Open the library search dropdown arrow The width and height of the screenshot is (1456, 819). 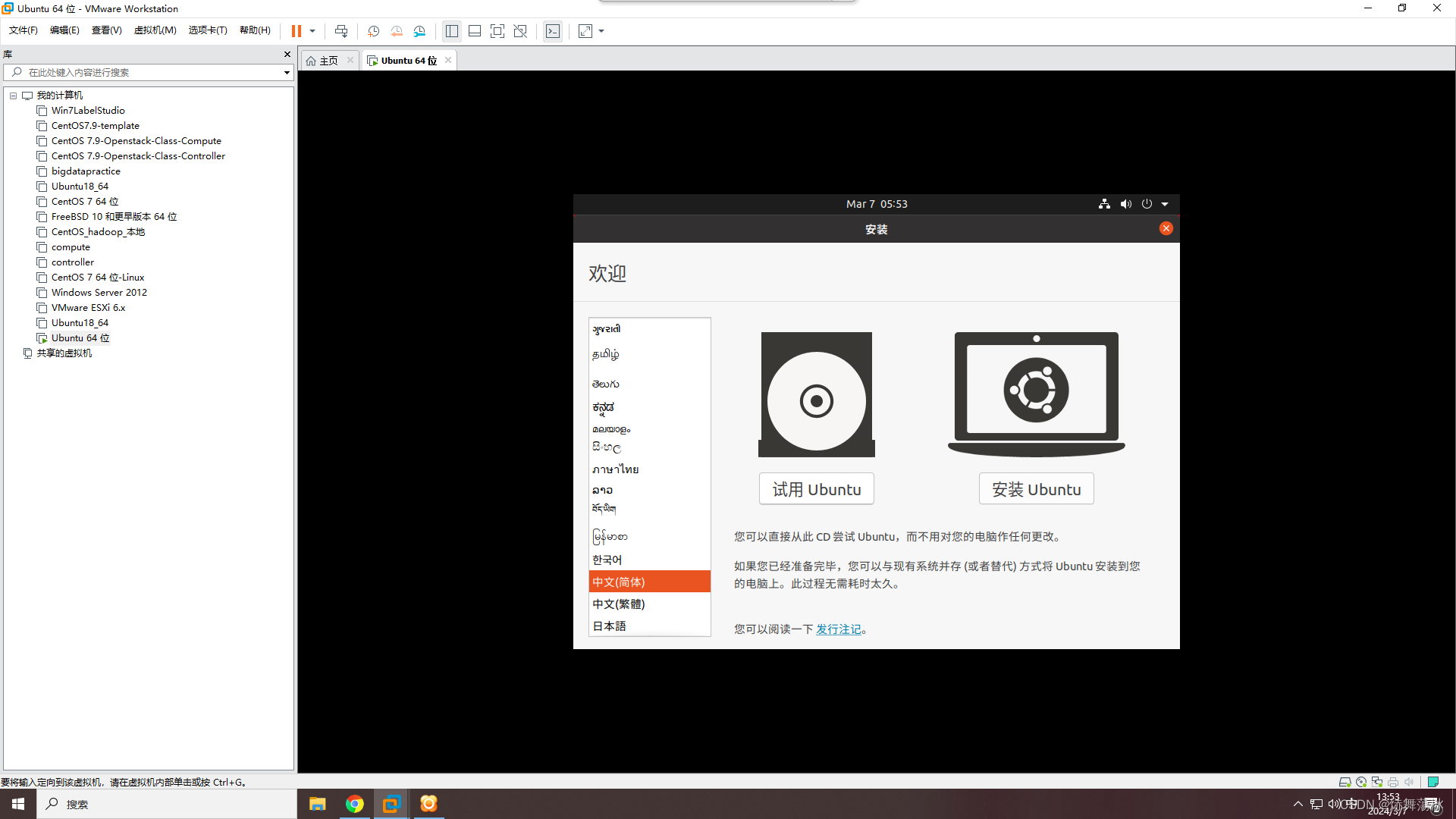[287, 73]
